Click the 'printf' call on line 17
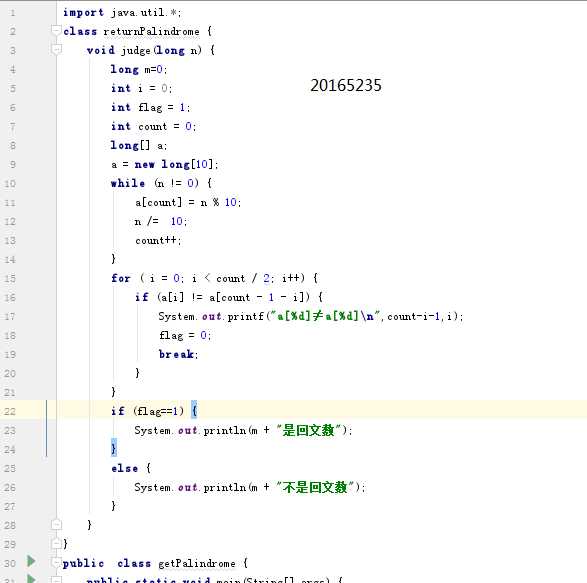This screenshot has width=587, height=583. [246, 316]
